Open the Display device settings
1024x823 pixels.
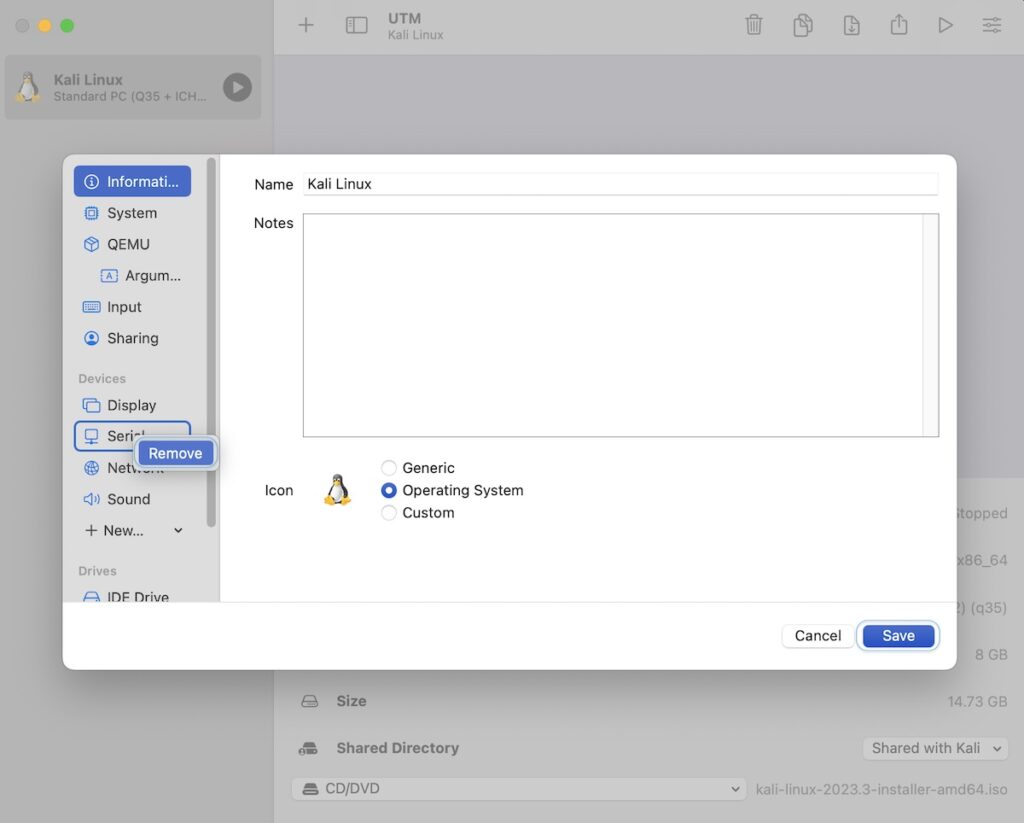pos(132,405)
